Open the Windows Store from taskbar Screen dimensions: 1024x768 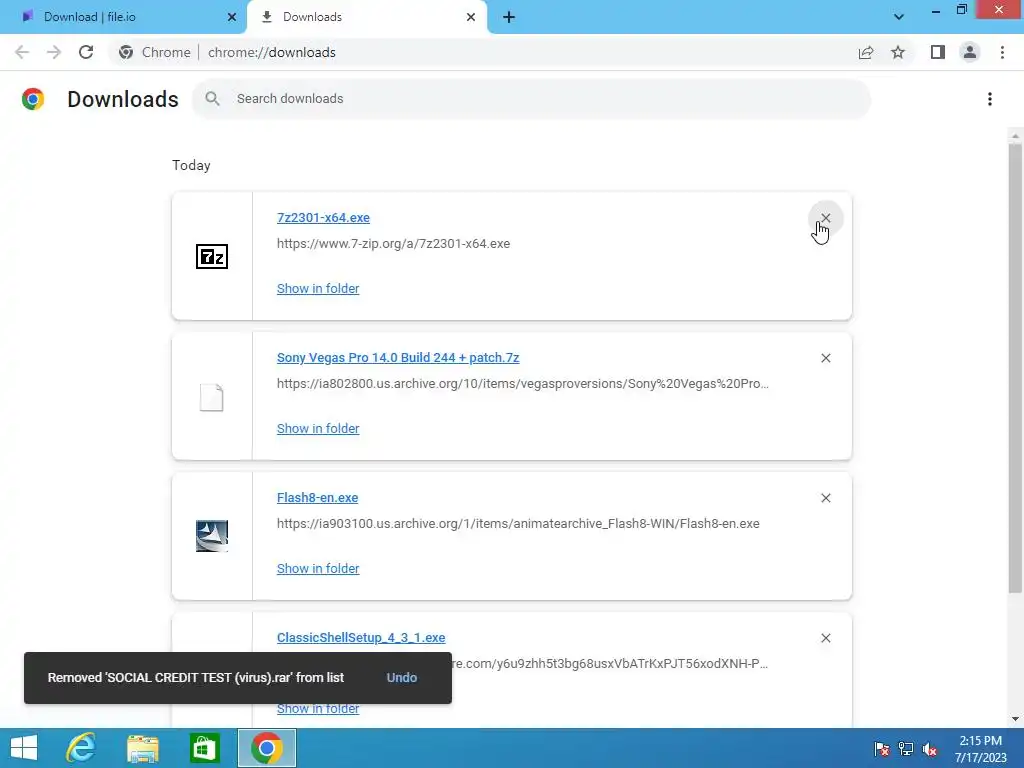[x=204, y=748]
